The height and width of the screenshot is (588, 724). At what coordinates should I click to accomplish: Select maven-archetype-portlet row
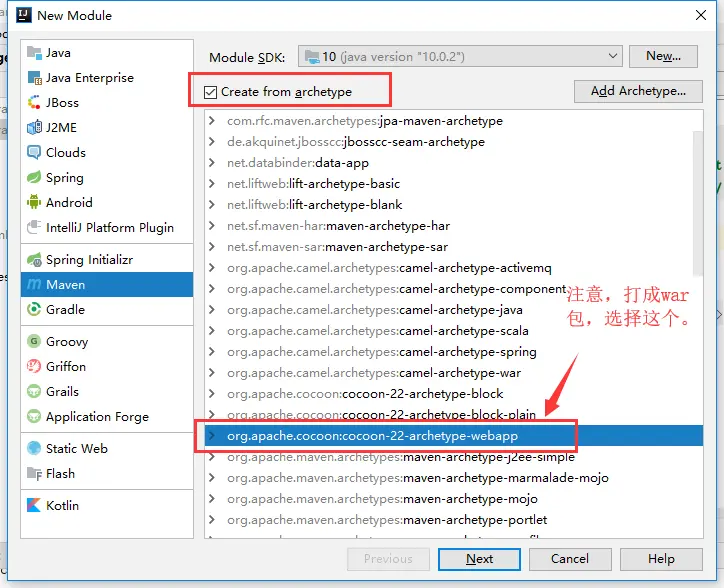[453, 520]
